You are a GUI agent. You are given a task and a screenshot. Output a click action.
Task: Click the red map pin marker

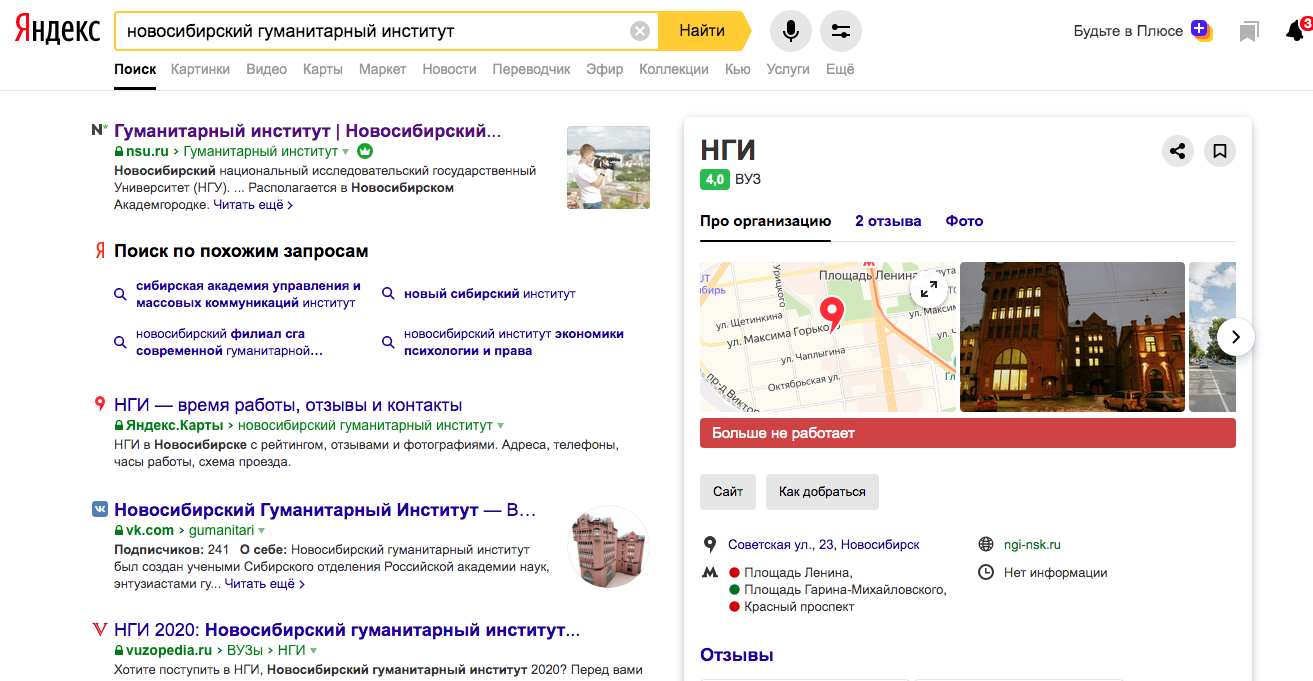[832, 313]
